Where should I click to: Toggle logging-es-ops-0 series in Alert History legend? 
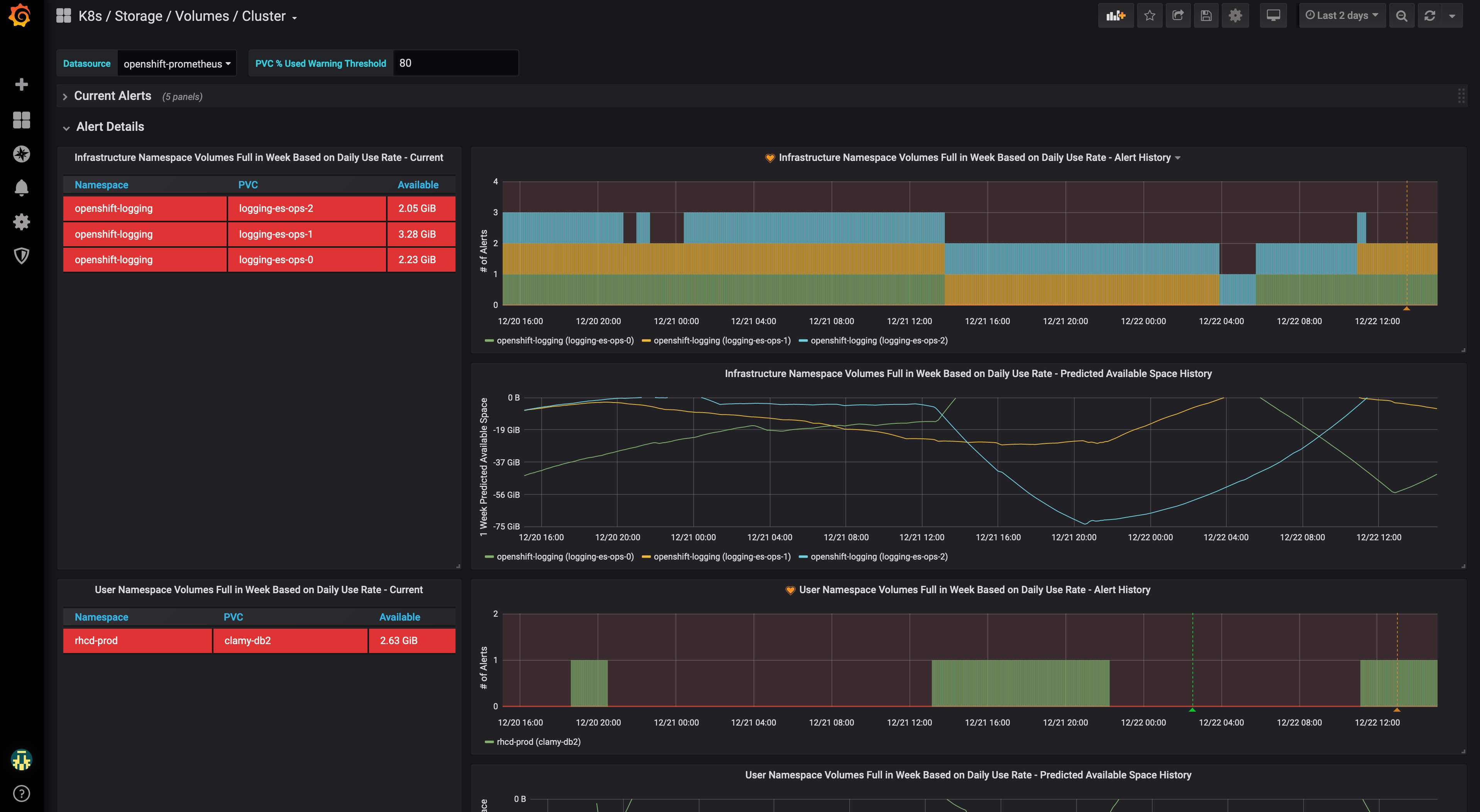pyautogui.click(x=564, y=340)
